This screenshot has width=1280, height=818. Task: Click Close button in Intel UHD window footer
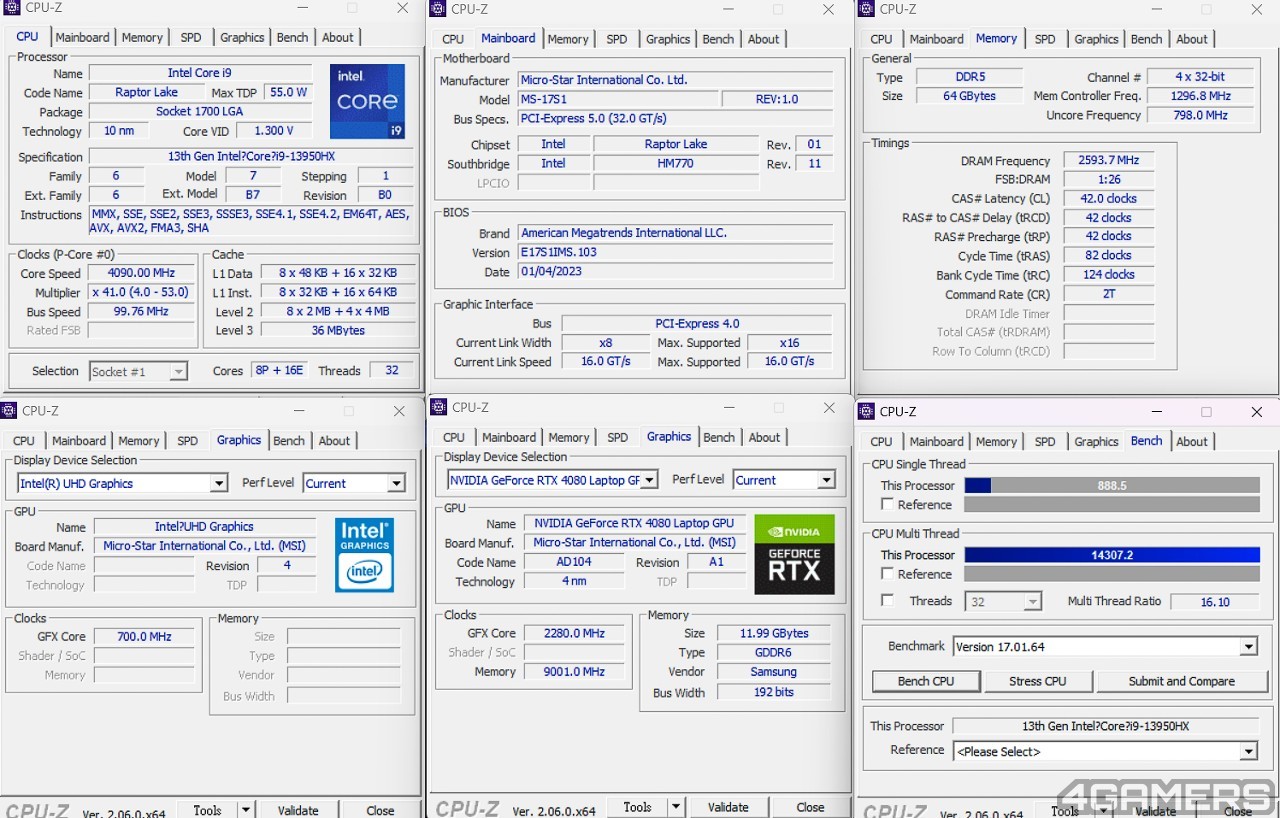tap(380, 810)
